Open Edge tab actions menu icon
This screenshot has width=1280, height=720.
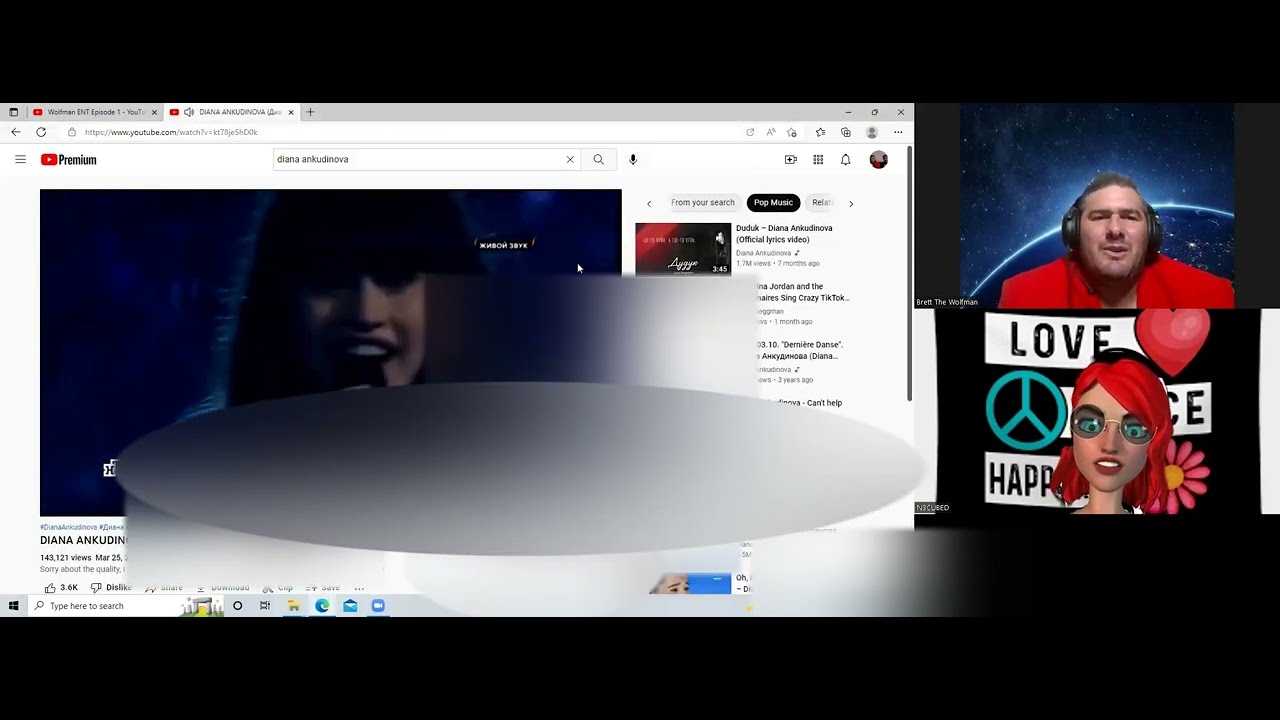13,112
